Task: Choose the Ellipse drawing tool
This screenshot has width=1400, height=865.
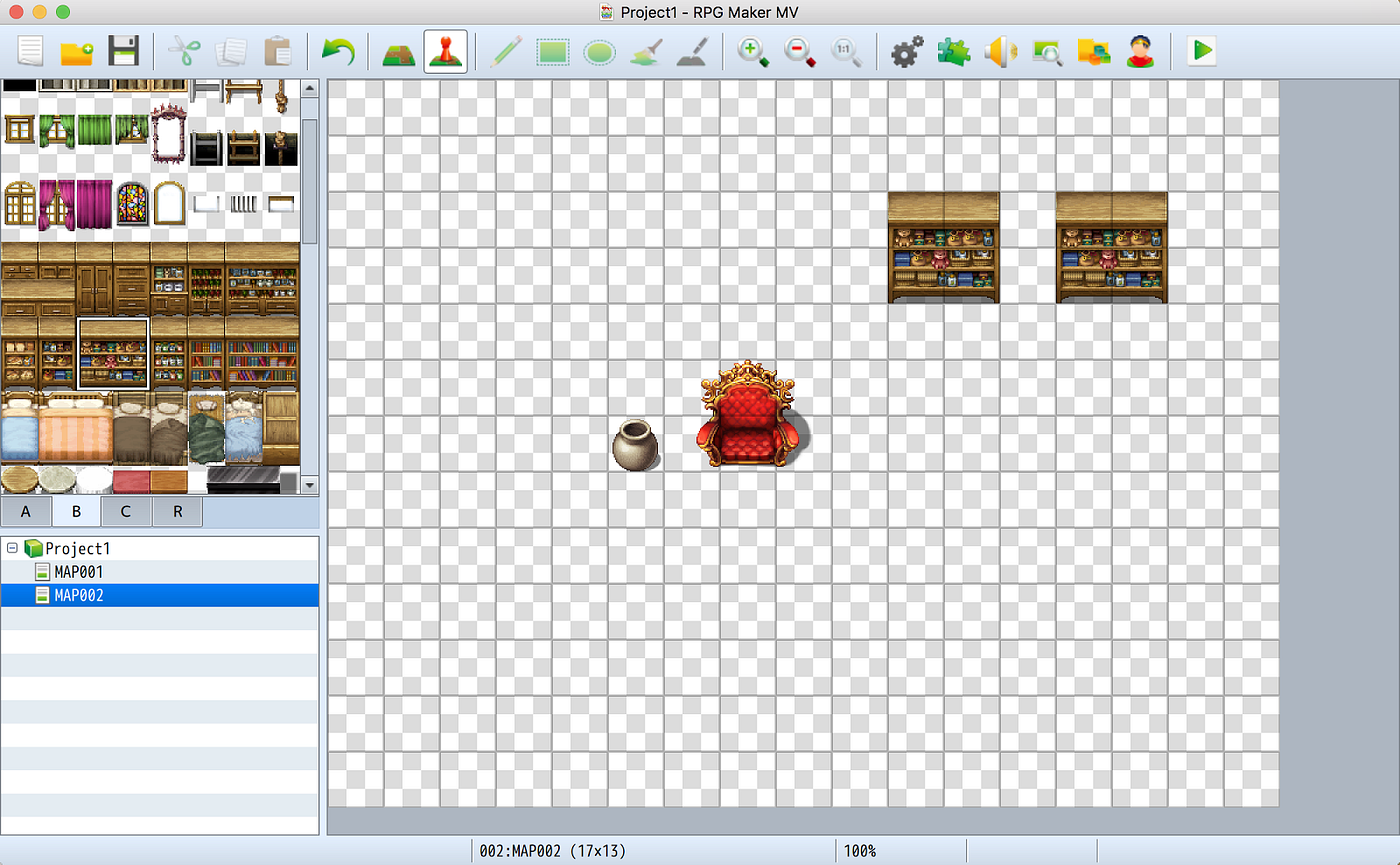Action: [x=599, y=51]
